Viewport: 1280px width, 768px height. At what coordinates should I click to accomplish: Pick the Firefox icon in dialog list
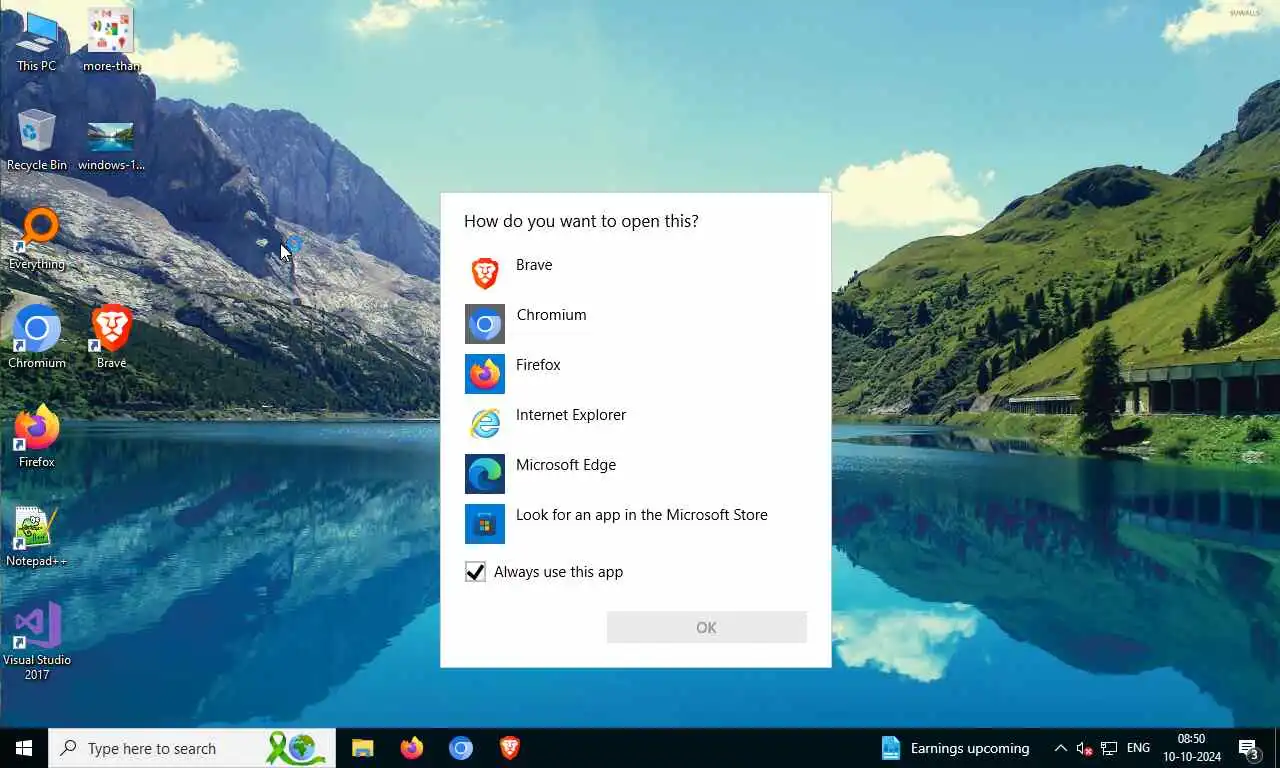pyautogui.click(x=485, y=374)
